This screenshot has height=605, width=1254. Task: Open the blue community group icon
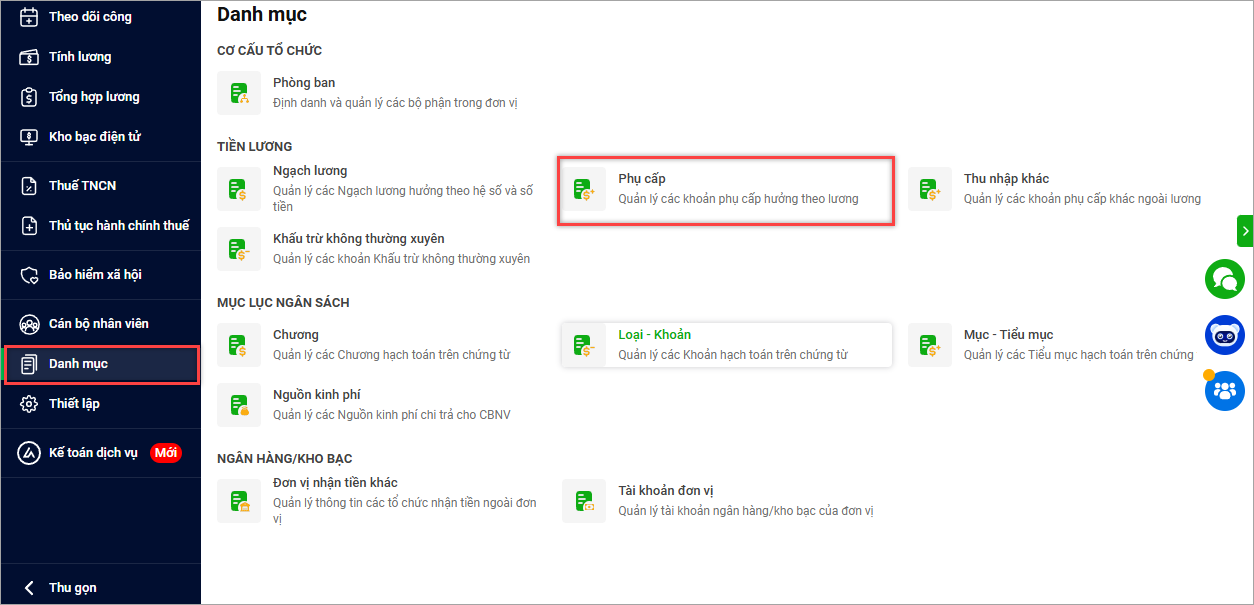point(1224,391)
